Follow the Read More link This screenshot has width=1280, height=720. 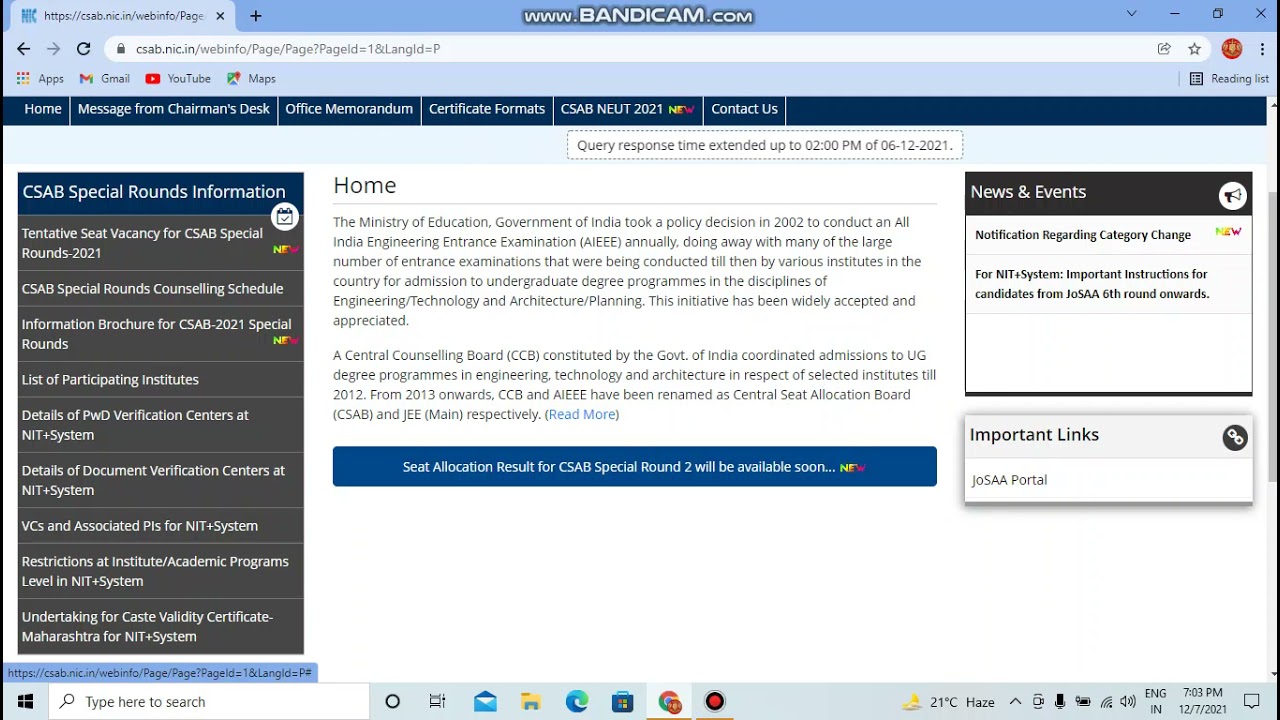[582, 414]
